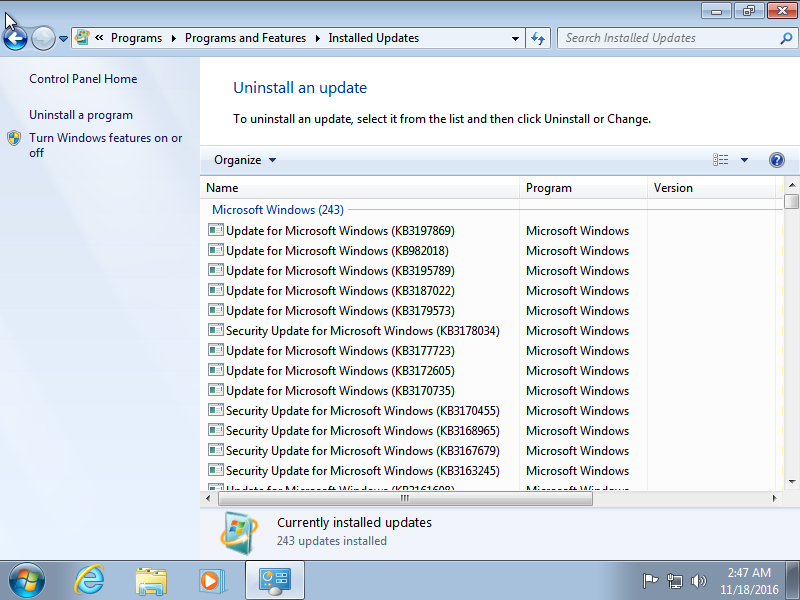The image size is (800, 600).
Task: Select security update KB3170455 icon
Action: [216, 410]
